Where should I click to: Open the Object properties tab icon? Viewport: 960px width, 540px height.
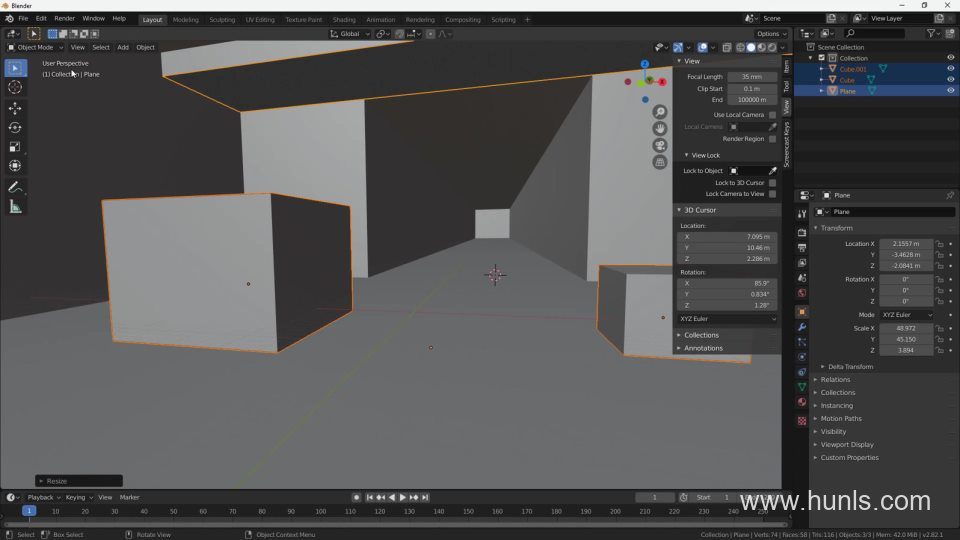click(802, 312)
